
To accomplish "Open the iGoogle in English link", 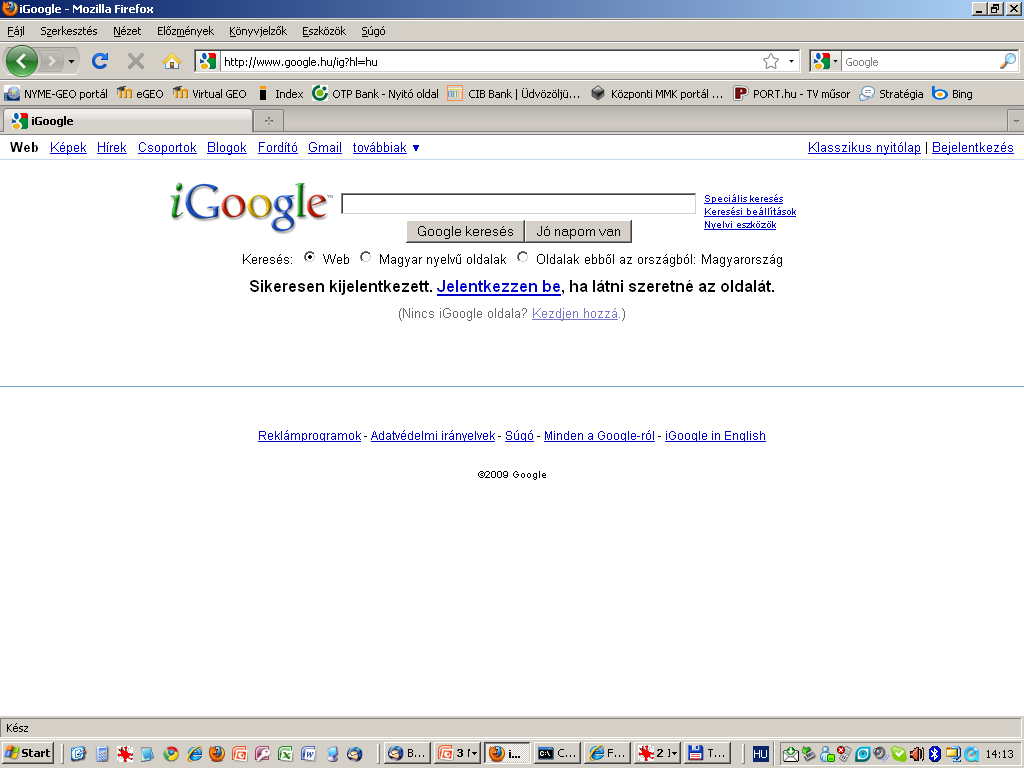I will coord(716,436).
